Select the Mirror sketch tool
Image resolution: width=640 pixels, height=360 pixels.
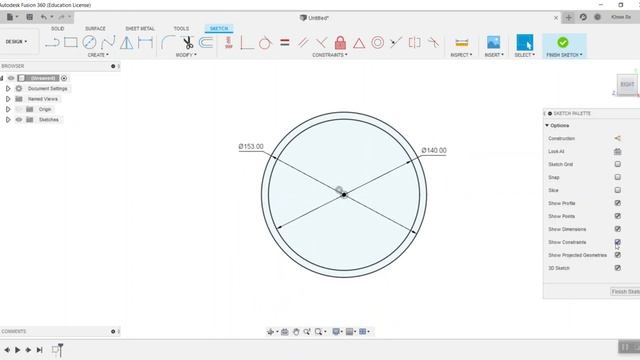click(127, 42)
